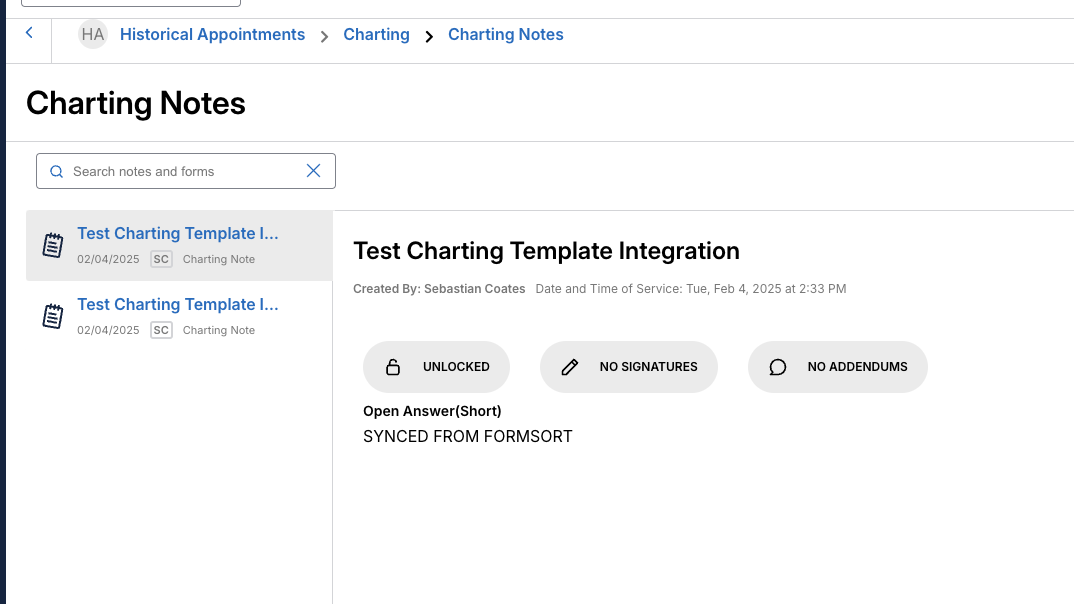Image resolution: width=1074 pixels, height=604 pixels.
Task: Click 02/04/2025 date on first note
Action: (x=108, y=259)
